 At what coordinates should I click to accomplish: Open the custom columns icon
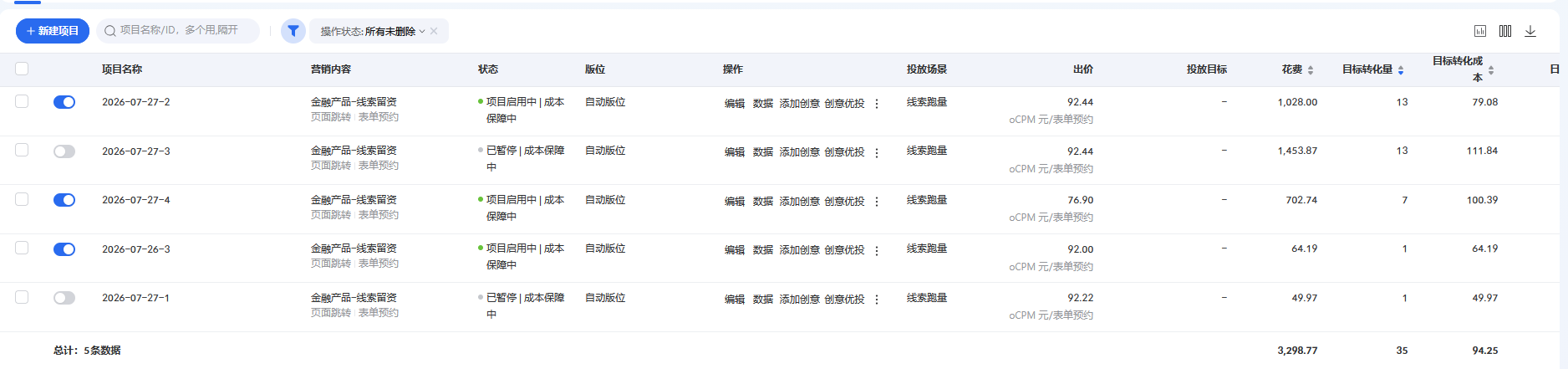pyautogui.click(x=1505, y=31)
